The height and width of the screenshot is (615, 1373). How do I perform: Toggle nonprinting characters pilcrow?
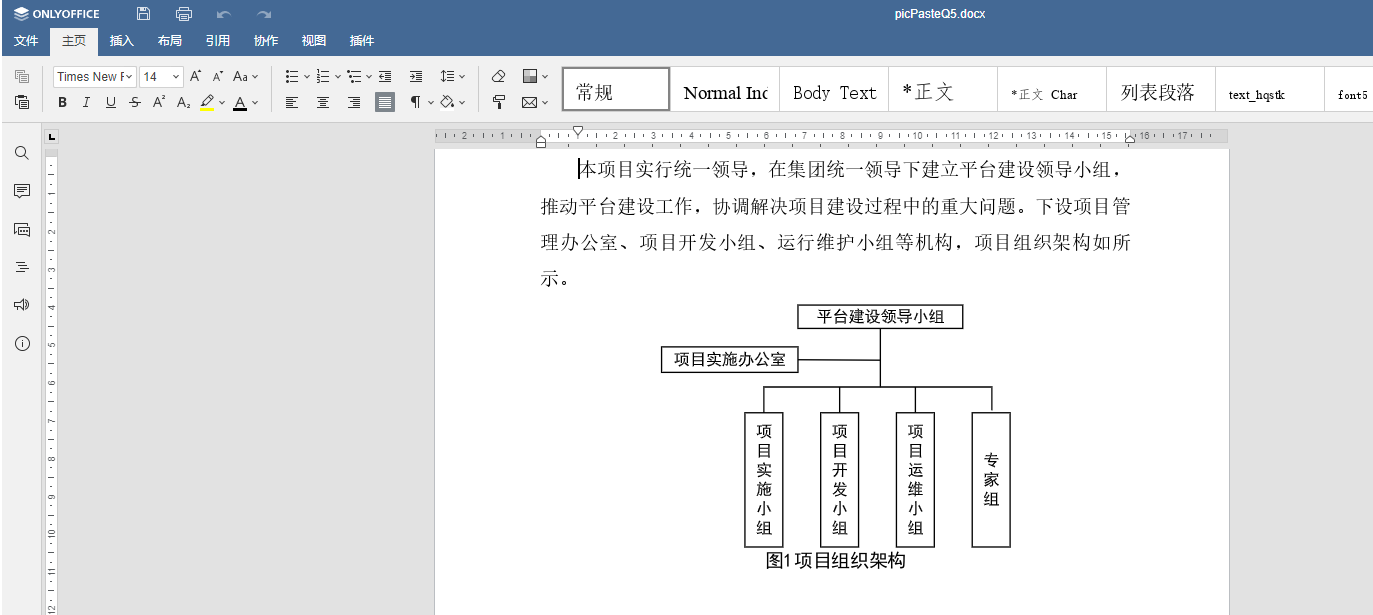[x=416, y=102]
